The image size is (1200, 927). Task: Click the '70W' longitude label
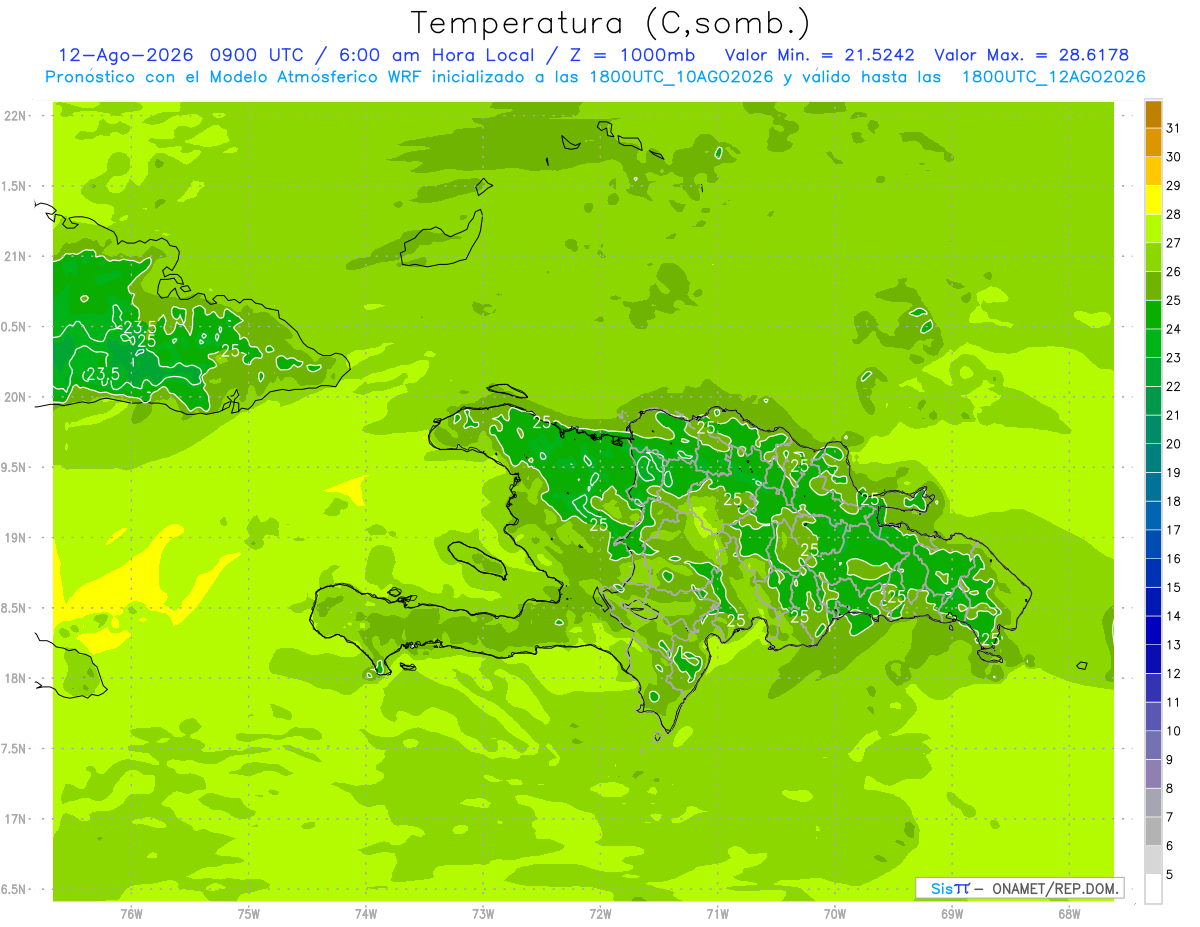tap(835, 913)
